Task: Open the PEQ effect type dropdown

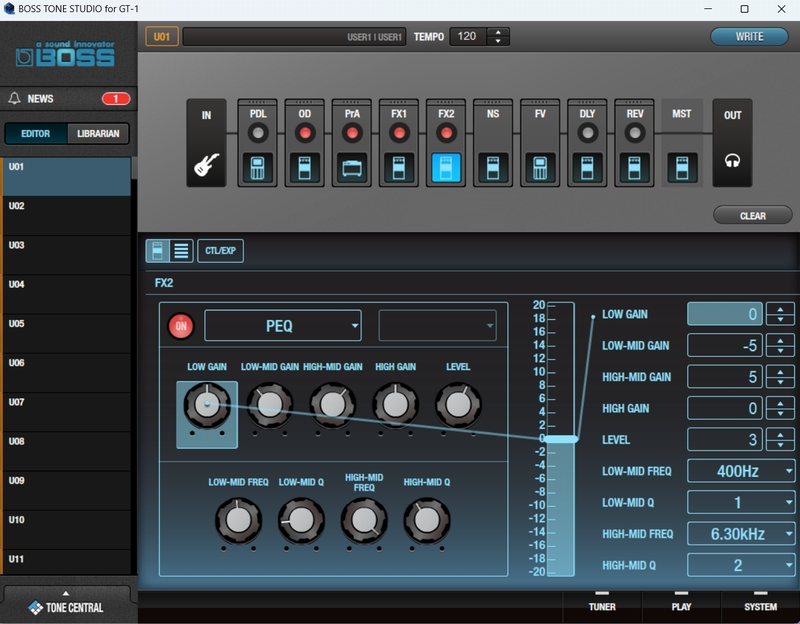Action: click(283, 326)
